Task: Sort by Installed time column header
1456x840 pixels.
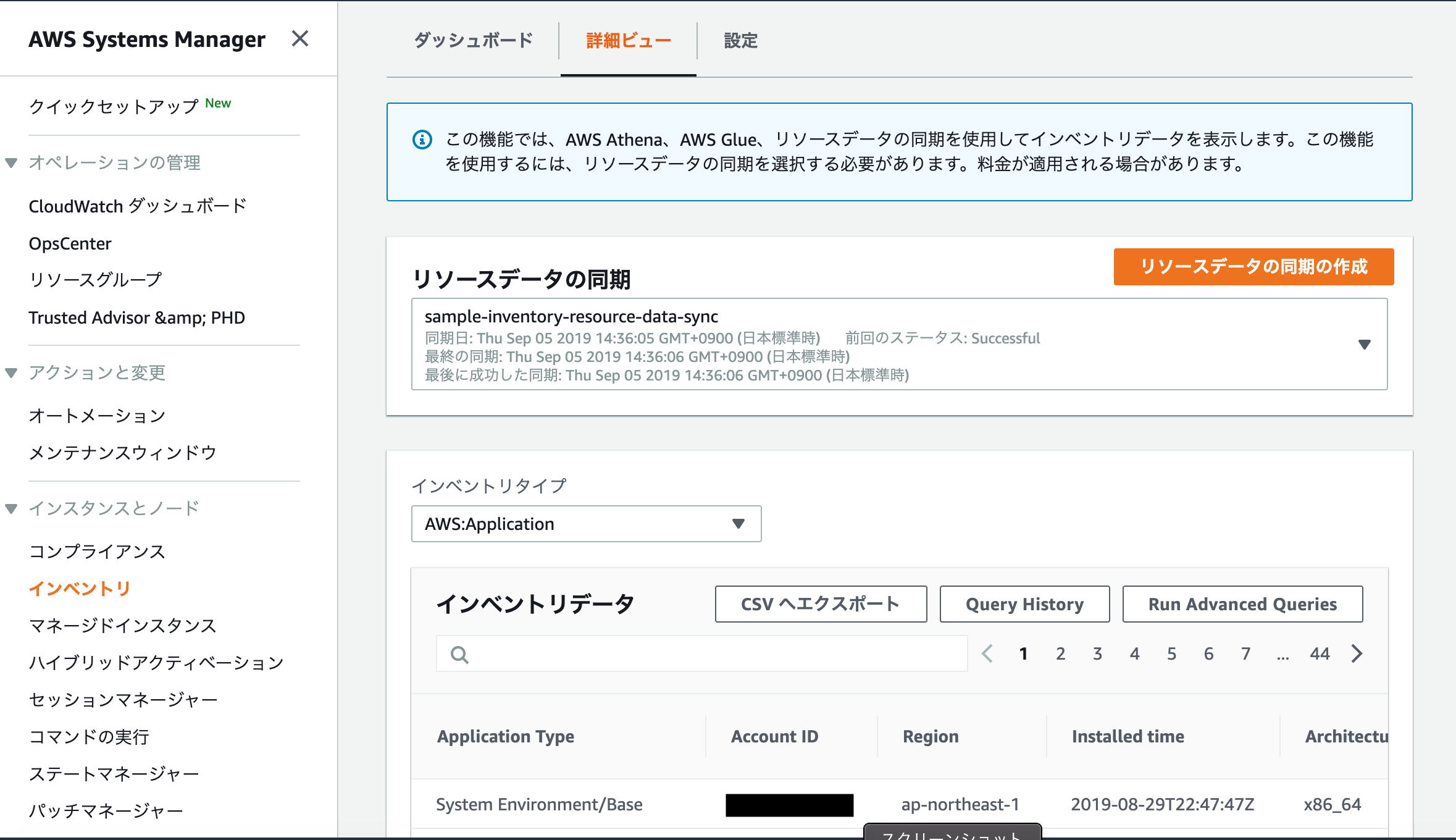Action: click(x=1128, y=736)
